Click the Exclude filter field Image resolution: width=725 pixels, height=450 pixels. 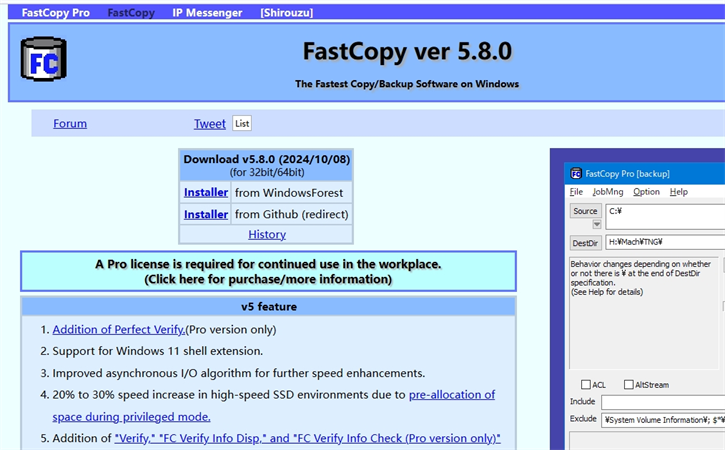click(663, 420)
